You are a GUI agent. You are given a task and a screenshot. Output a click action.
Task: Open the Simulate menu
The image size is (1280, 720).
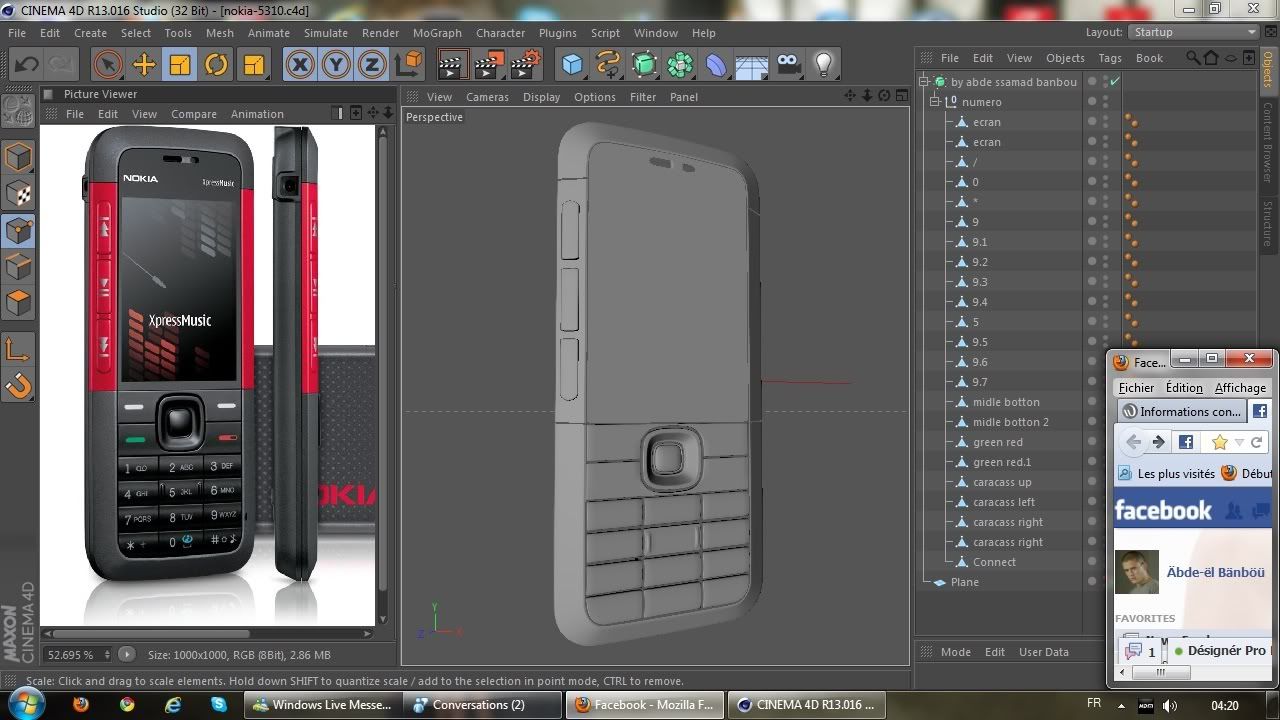click(326, 33)
